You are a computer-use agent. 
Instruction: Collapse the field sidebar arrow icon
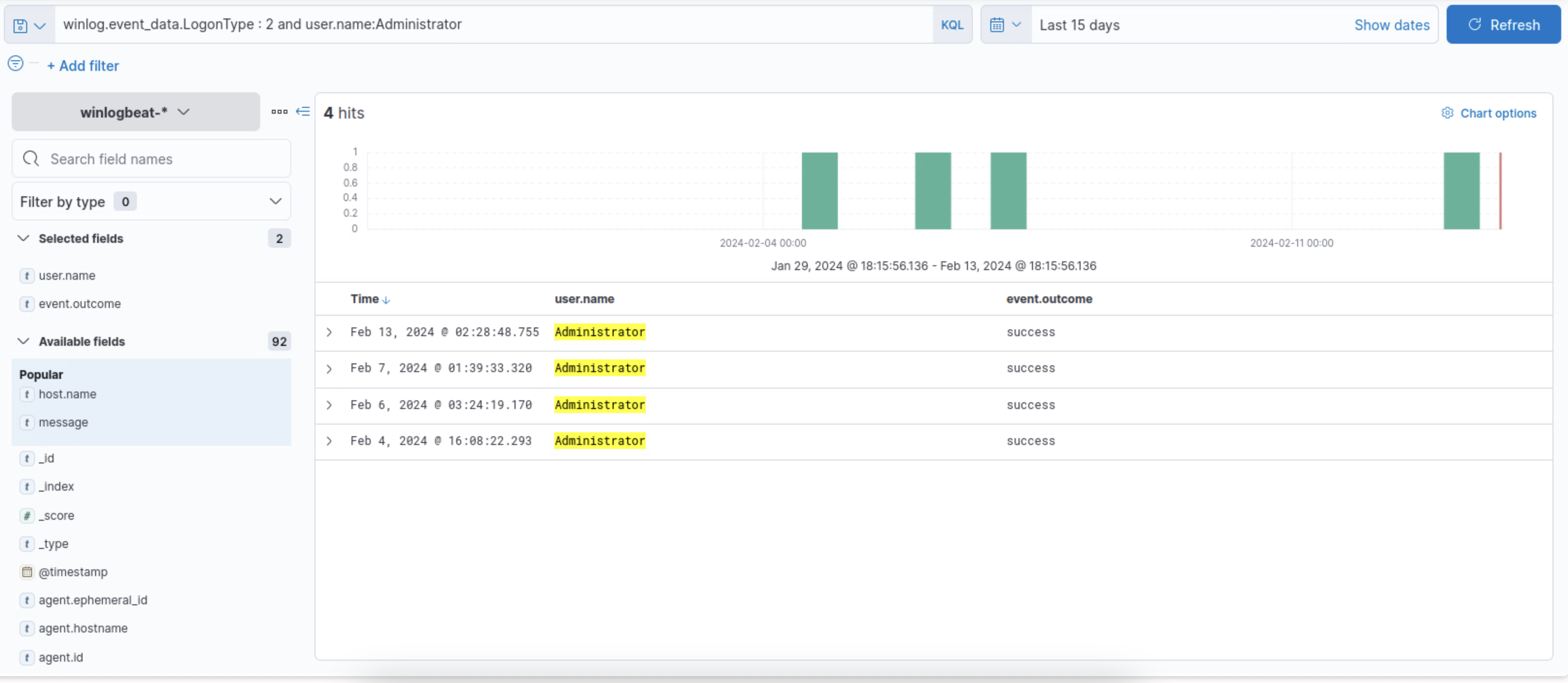click(x=302, y=112)
